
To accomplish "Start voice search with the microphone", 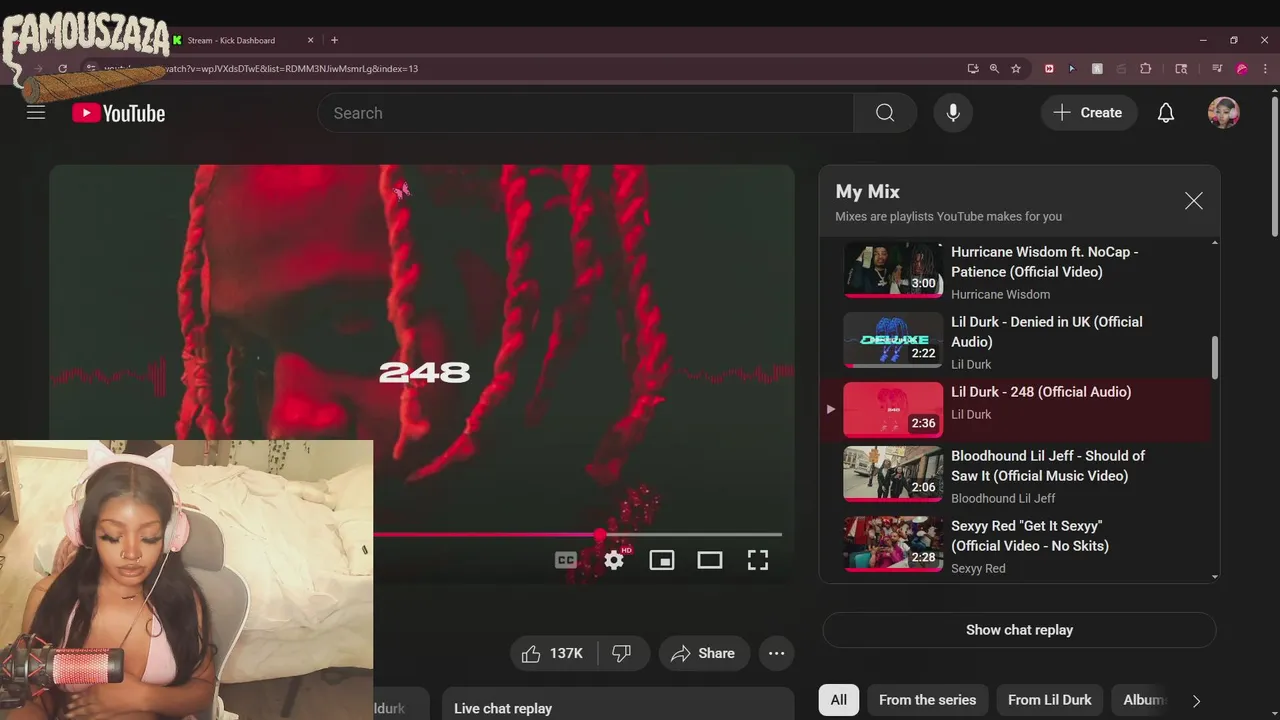I will click(x=953, y=113).
